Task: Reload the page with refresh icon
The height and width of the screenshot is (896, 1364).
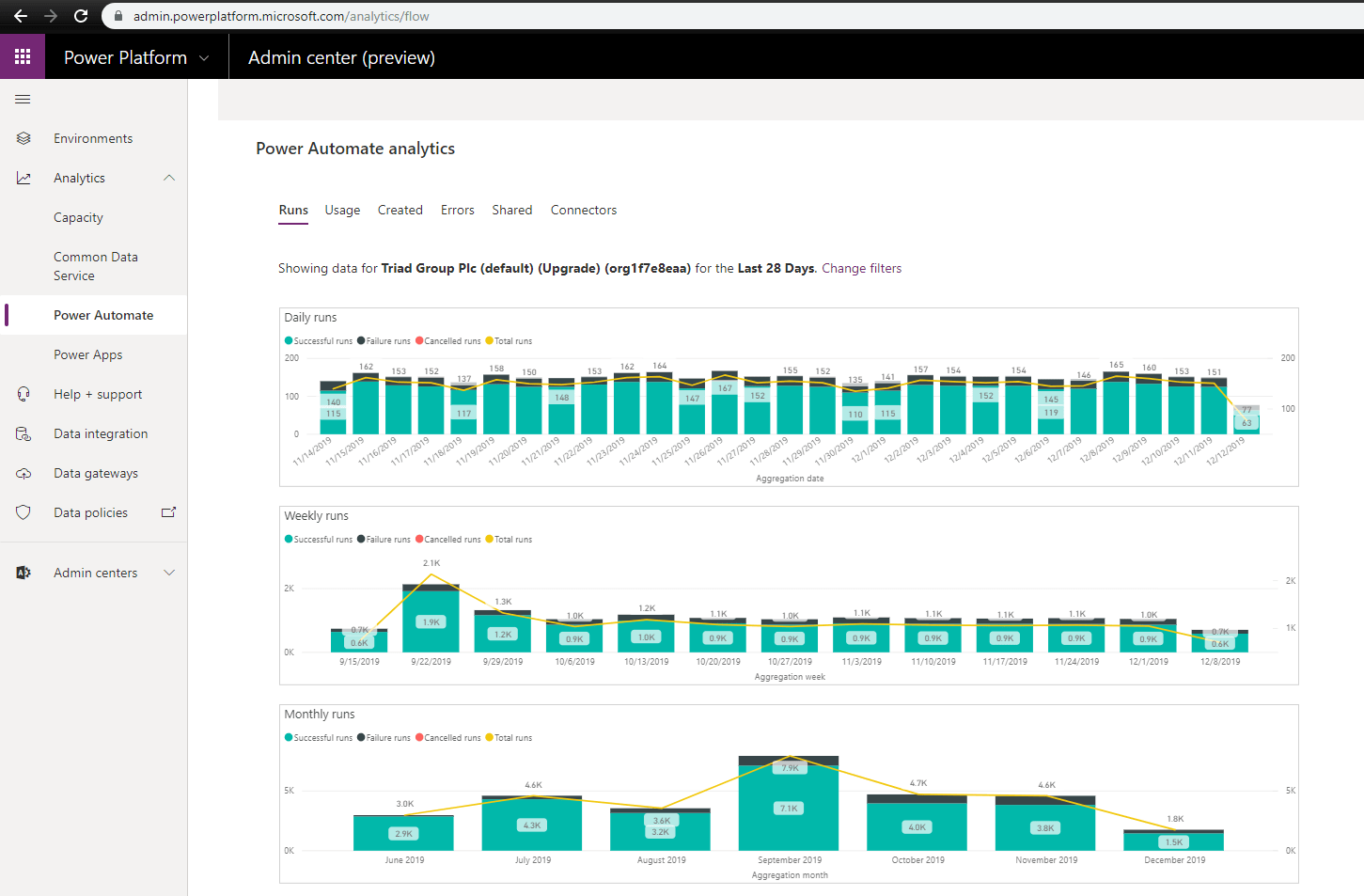Action: tap(81, 16)
